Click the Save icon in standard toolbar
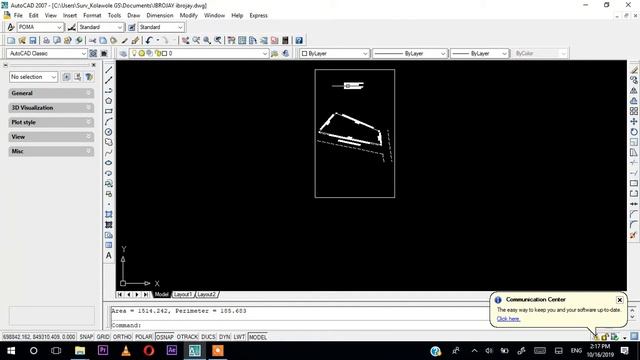The height and width of the screenshot is (360, 640). [x=33, y=40]
